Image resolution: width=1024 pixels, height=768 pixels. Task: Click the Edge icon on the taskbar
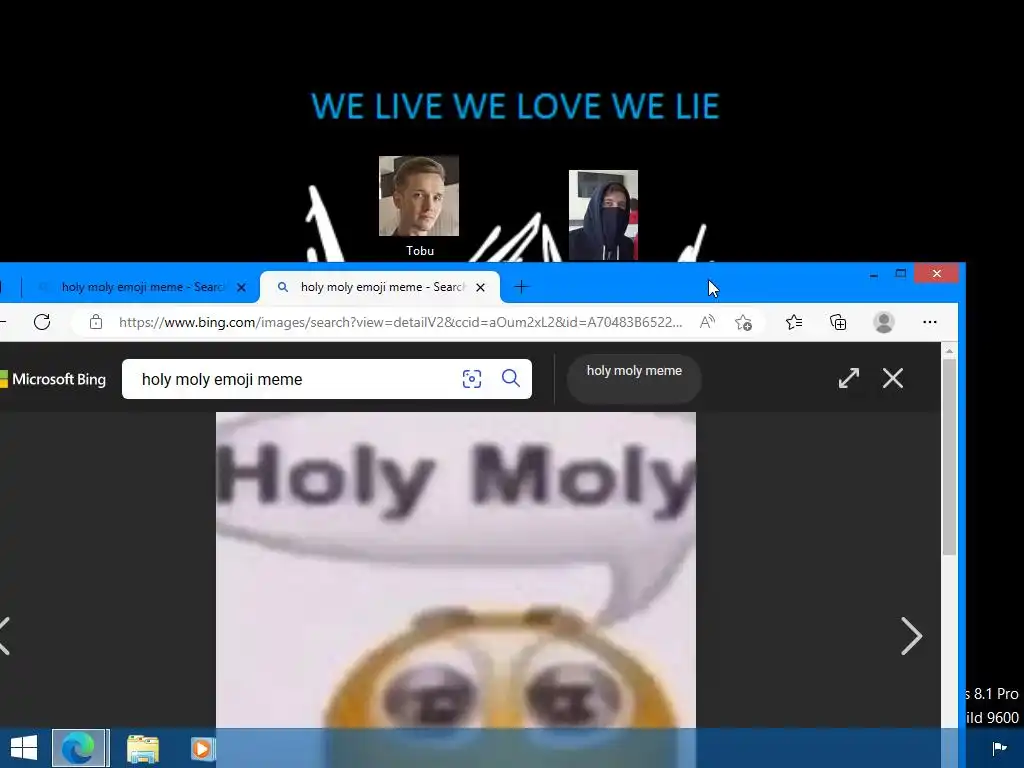pyautogui.click(x=78, y=748)
